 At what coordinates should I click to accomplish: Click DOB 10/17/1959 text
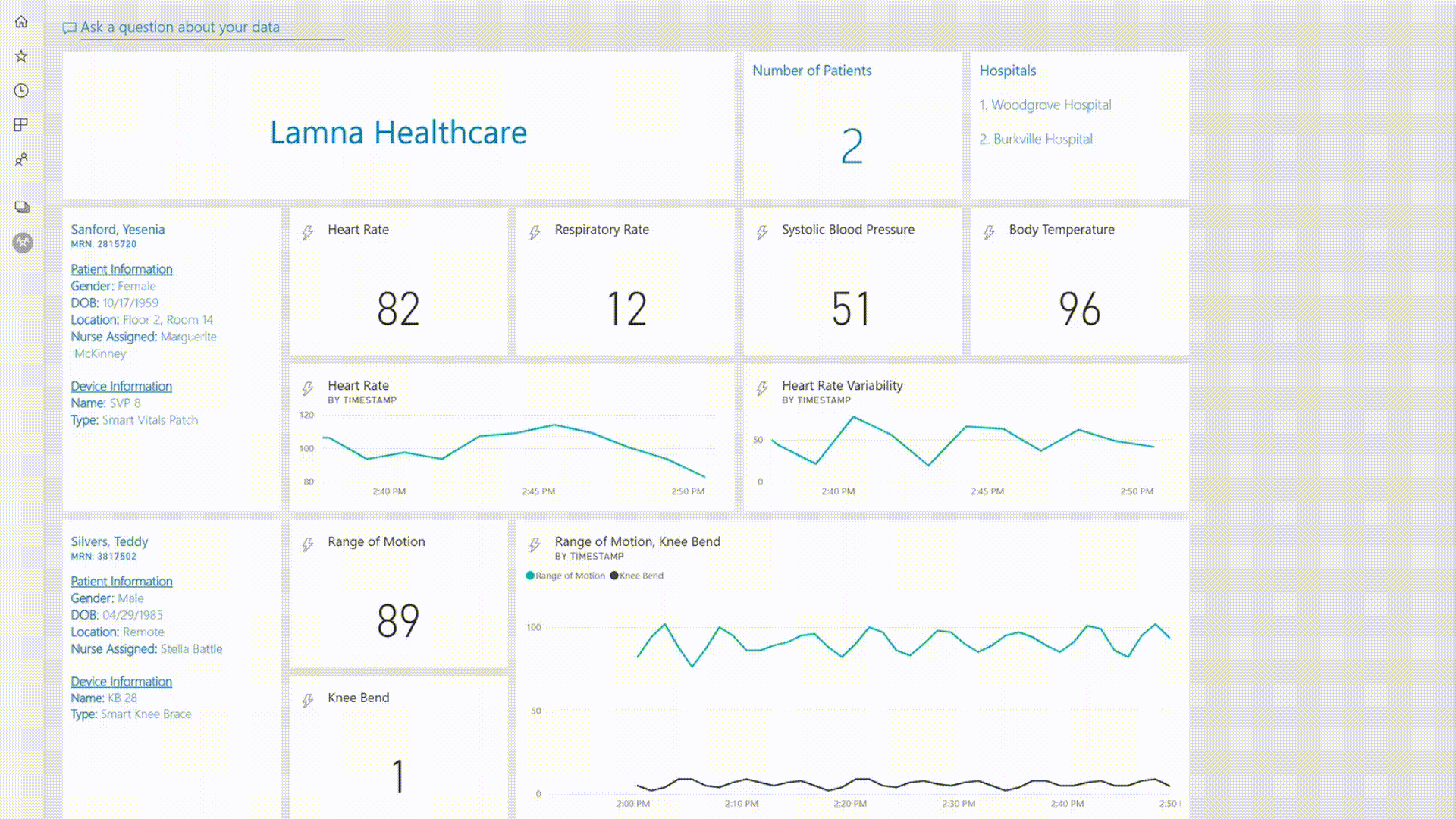pyautogui.click(x=115, y=303)
